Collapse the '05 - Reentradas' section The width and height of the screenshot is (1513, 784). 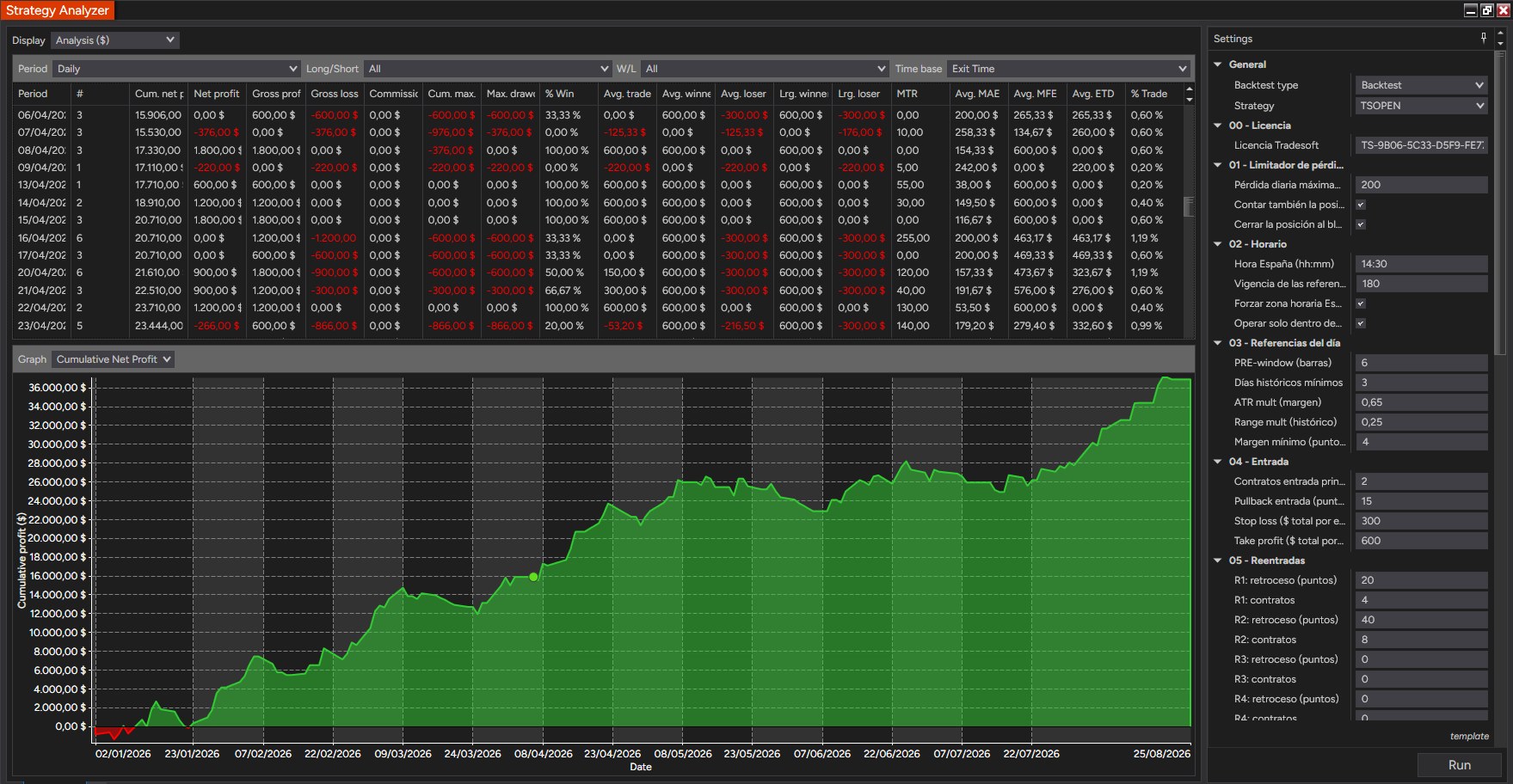pos(1218,560)
